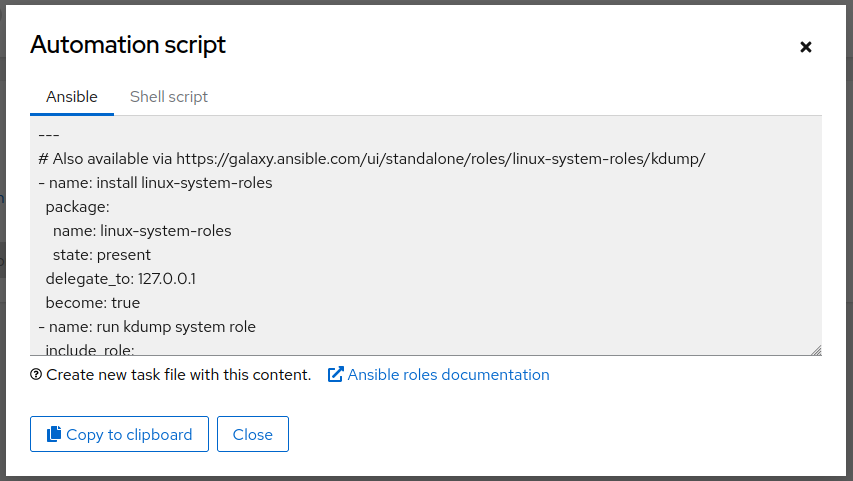Image resolution: width=853 pixels, height=481 pixels.
Task: Click the 'delegate_to: 127.0.0.1' line
Action: coord(120,279)
